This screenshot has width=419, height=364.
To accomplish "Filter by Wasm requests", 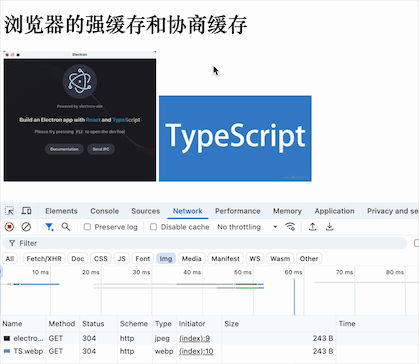I will point(280,259).
